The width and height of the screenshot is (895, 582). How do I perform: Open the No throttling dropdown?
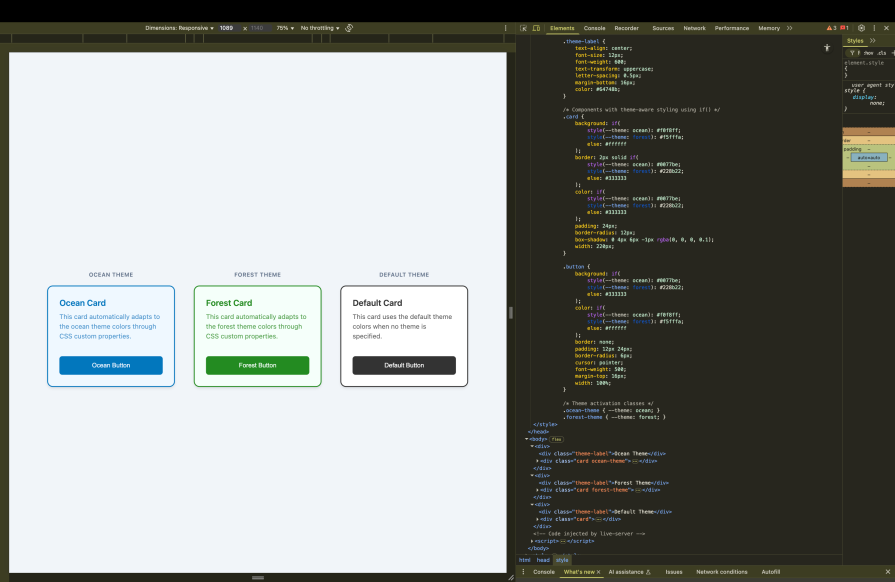(320, 29)
